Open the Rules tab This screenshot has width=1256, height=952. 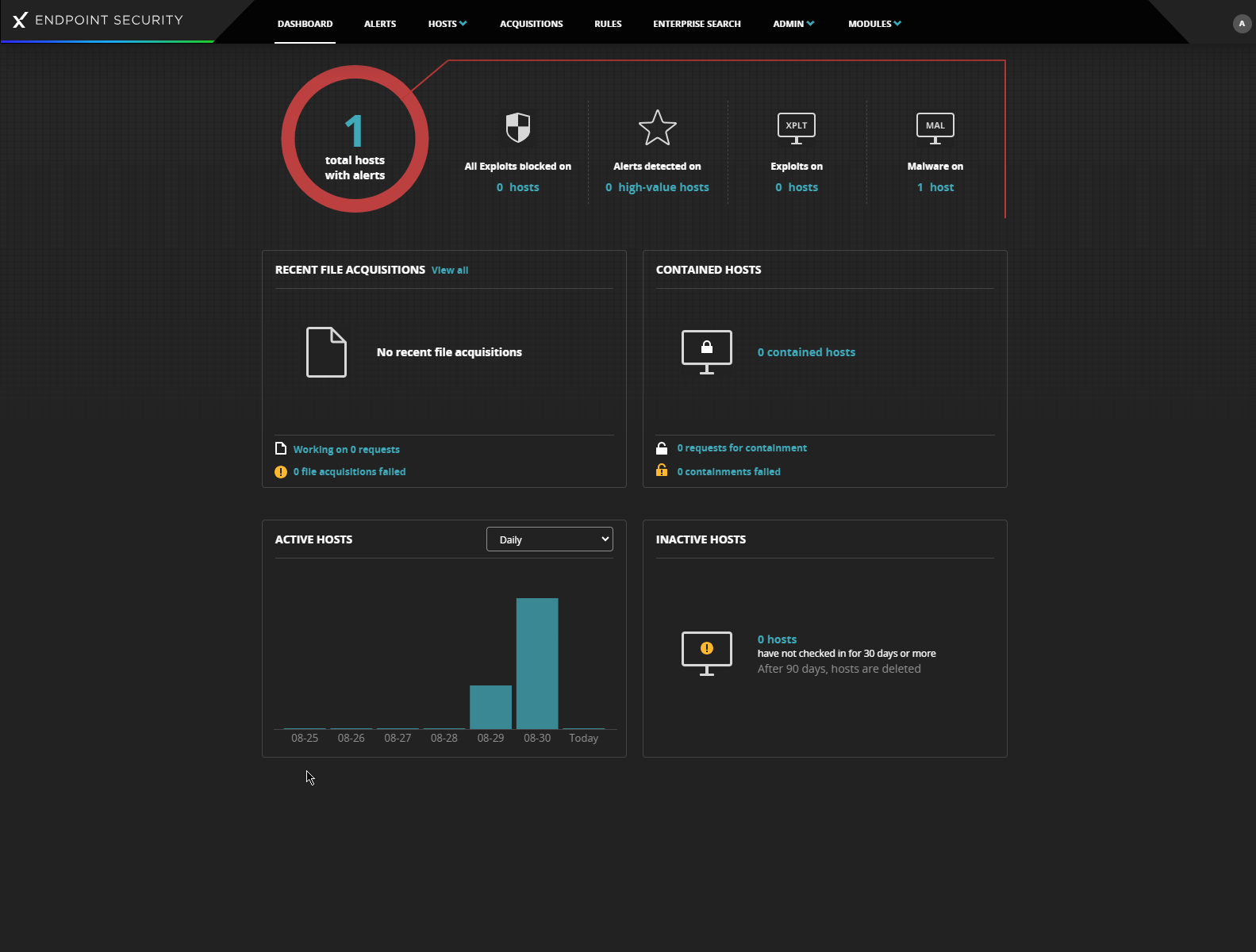(x=608, y=24)
